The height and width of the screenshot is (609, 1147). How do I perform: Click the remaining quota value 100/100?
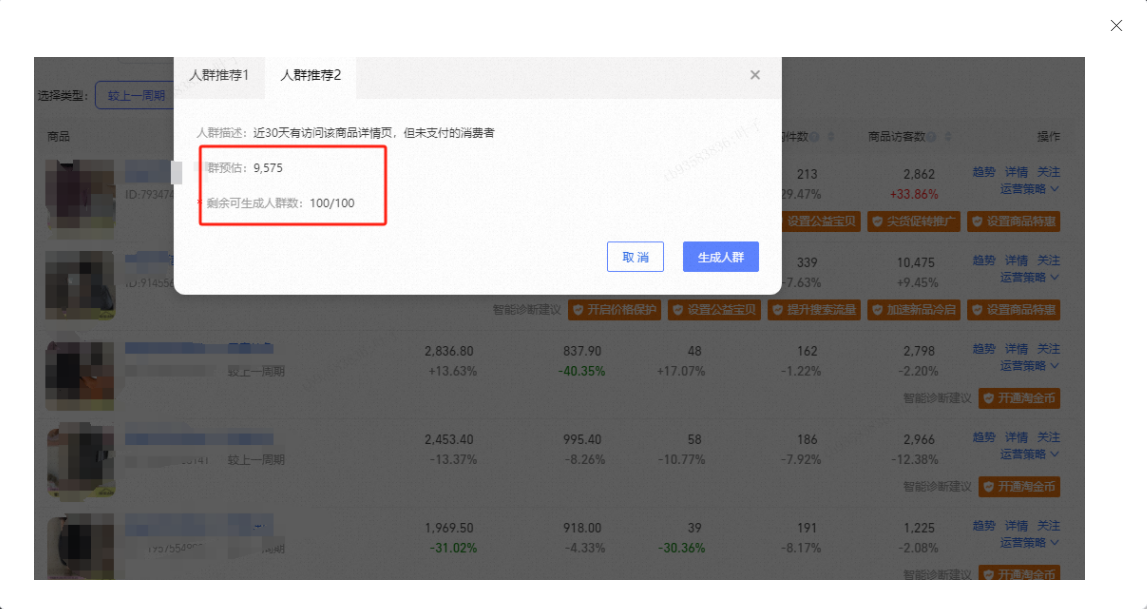point(331,203)
